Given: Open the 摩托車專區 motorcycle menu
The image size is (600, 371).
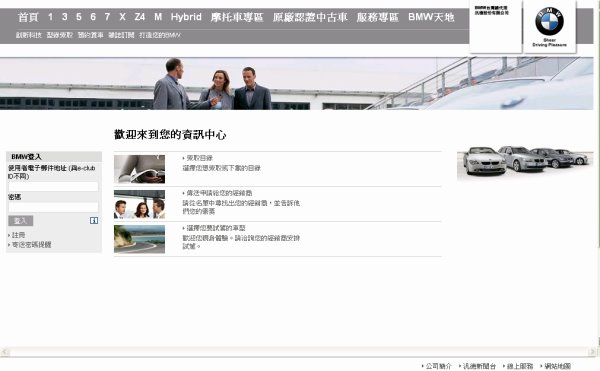Looking at the screenshot, I should click(237, 17).
